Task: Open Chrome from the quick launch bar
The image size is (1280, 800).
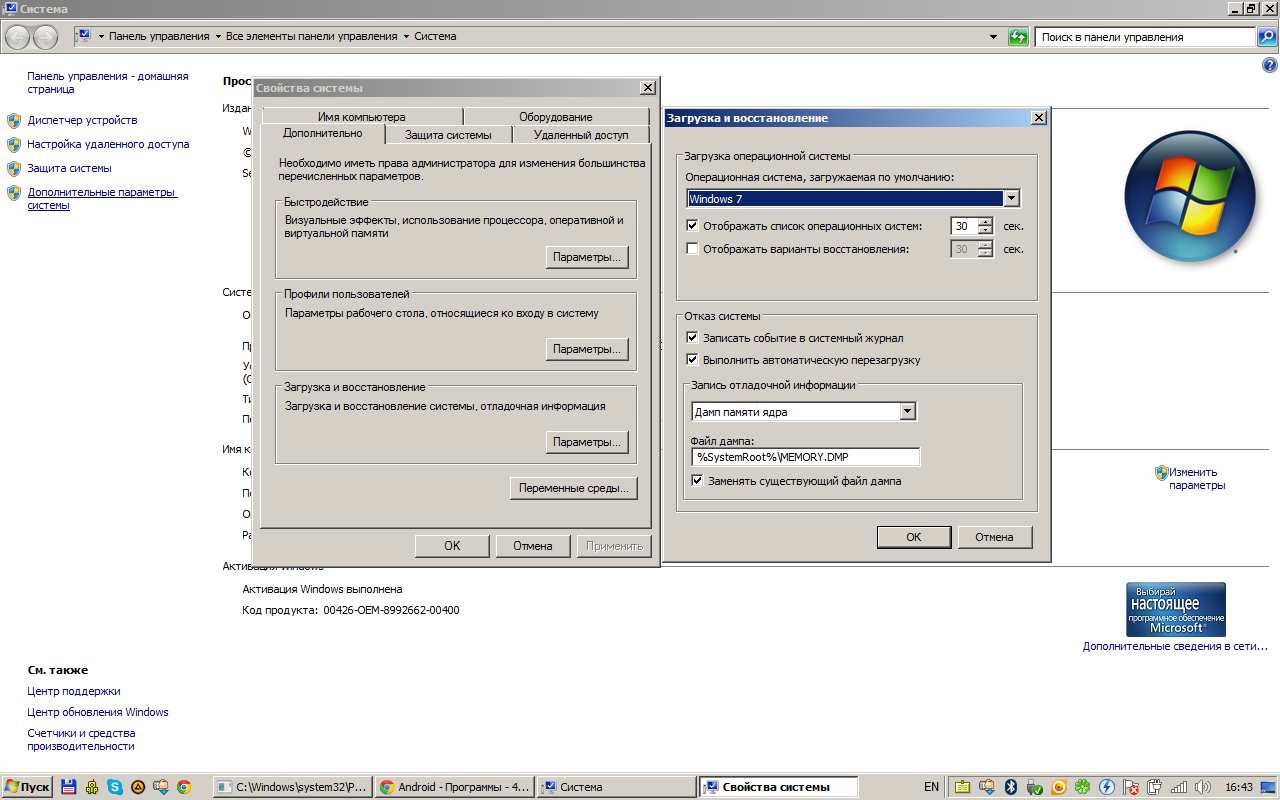Action: pos(184,787)
